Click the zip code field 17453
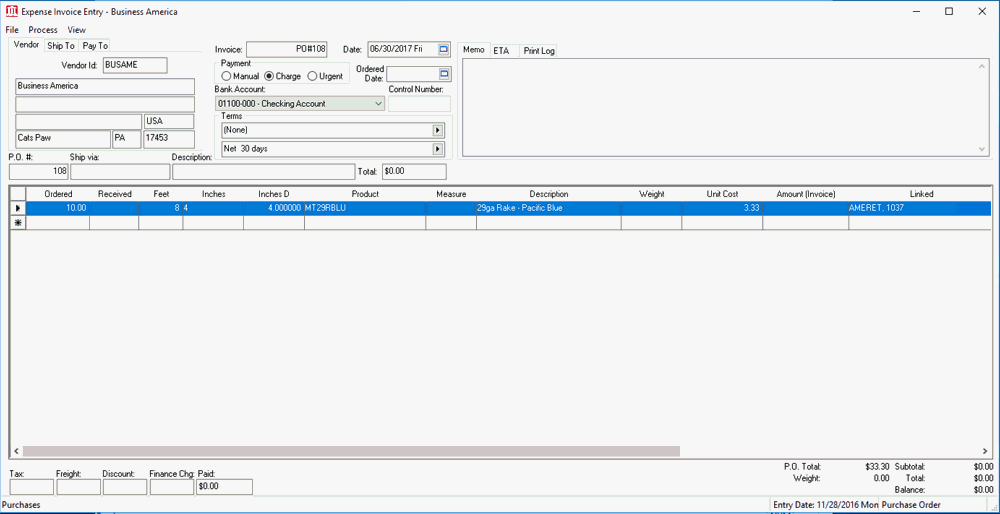 (169, 139)
